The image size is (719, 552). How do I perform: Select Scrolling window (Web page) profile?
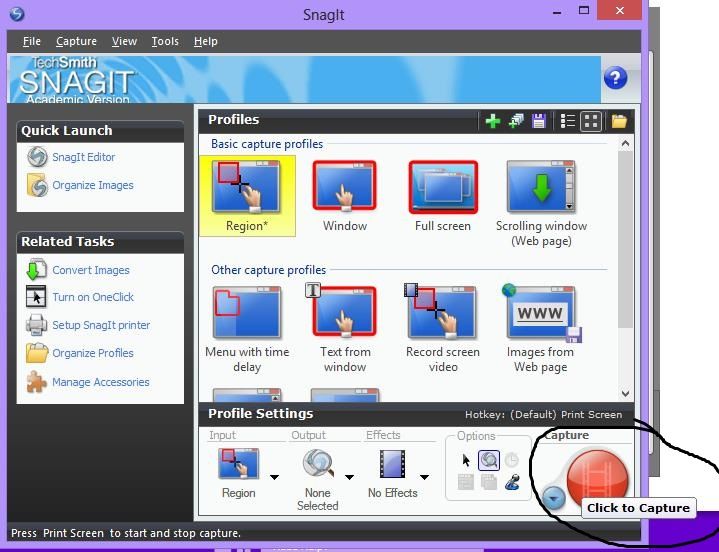tap(541, 203)
